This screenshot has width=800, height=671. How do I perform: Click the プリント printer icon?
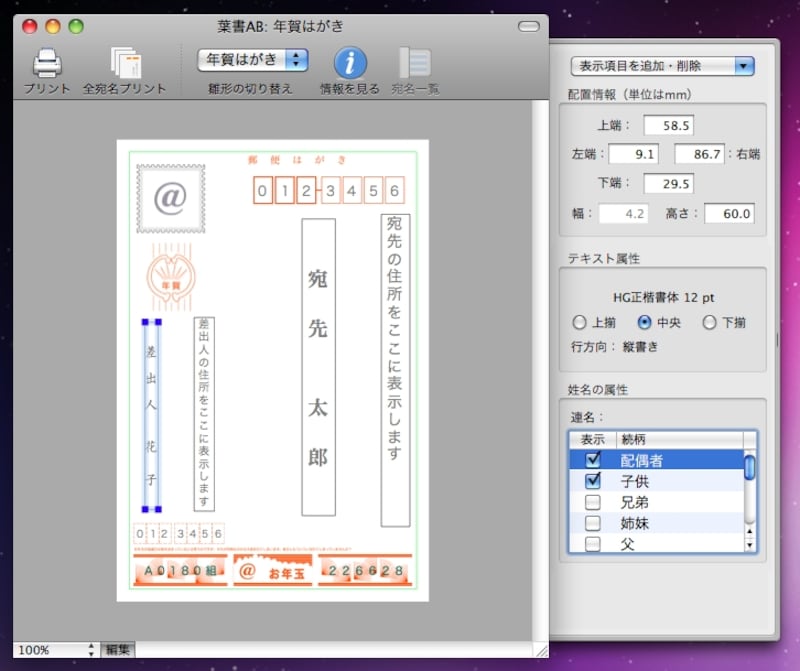(x=47, y=64)
